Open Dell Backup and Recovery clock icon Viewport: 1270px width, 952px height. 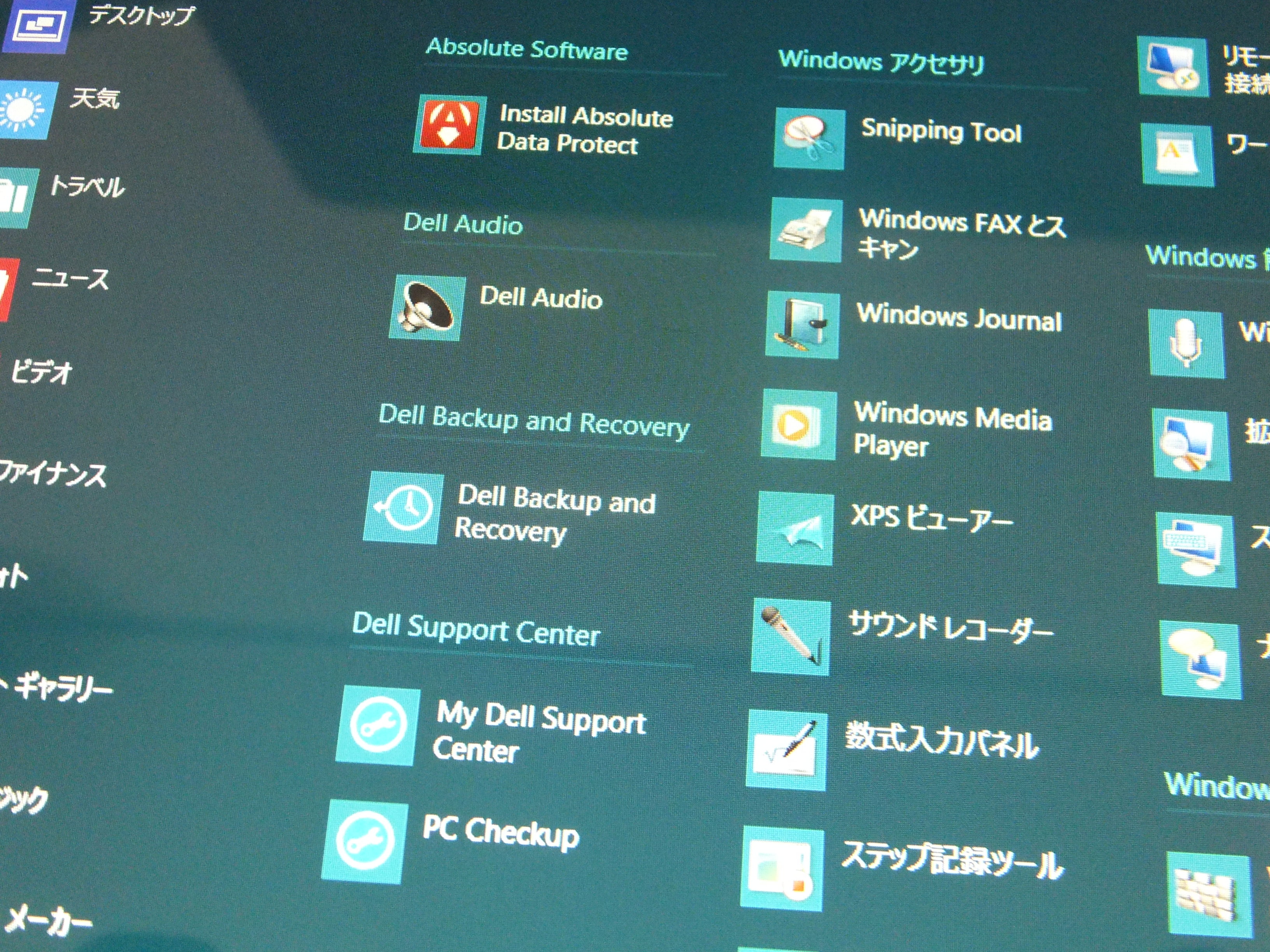[x=403, y=508]
